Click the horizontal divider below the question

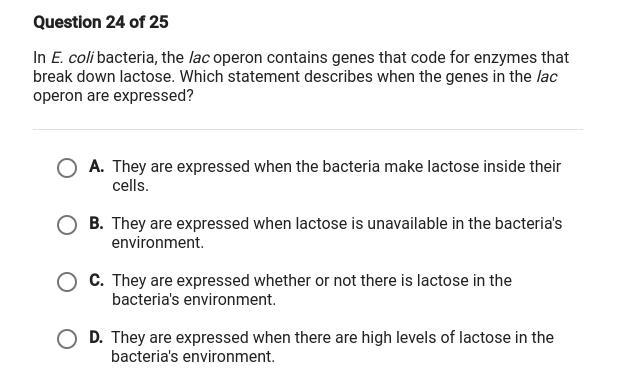pos(308,130)
